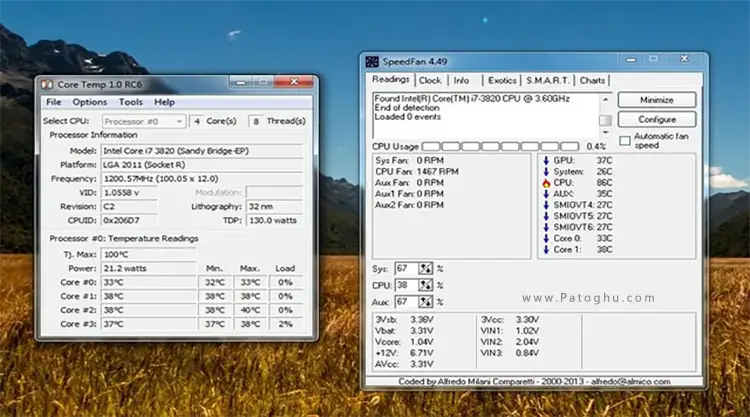Image resolution: width=750 pixels, height=417 pixels.
Task: Click the CPU Fan 1467 RPM reading
Action: tap(417, 171)
